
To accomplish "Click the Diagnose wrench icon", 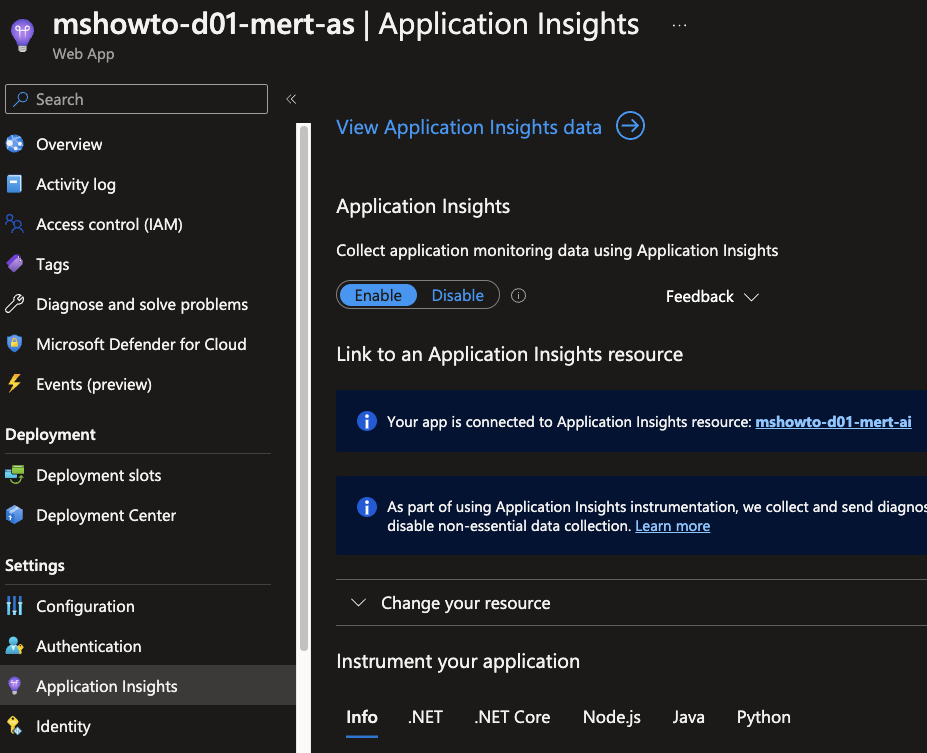I will (15, 304).
